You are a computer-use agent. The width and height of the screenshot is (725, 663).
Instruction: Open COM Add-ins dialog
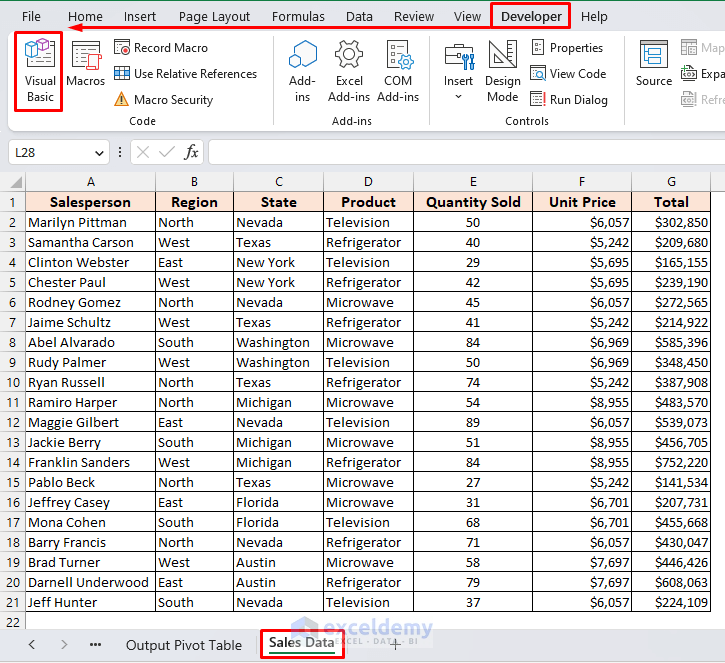click(x=398, y=70)
